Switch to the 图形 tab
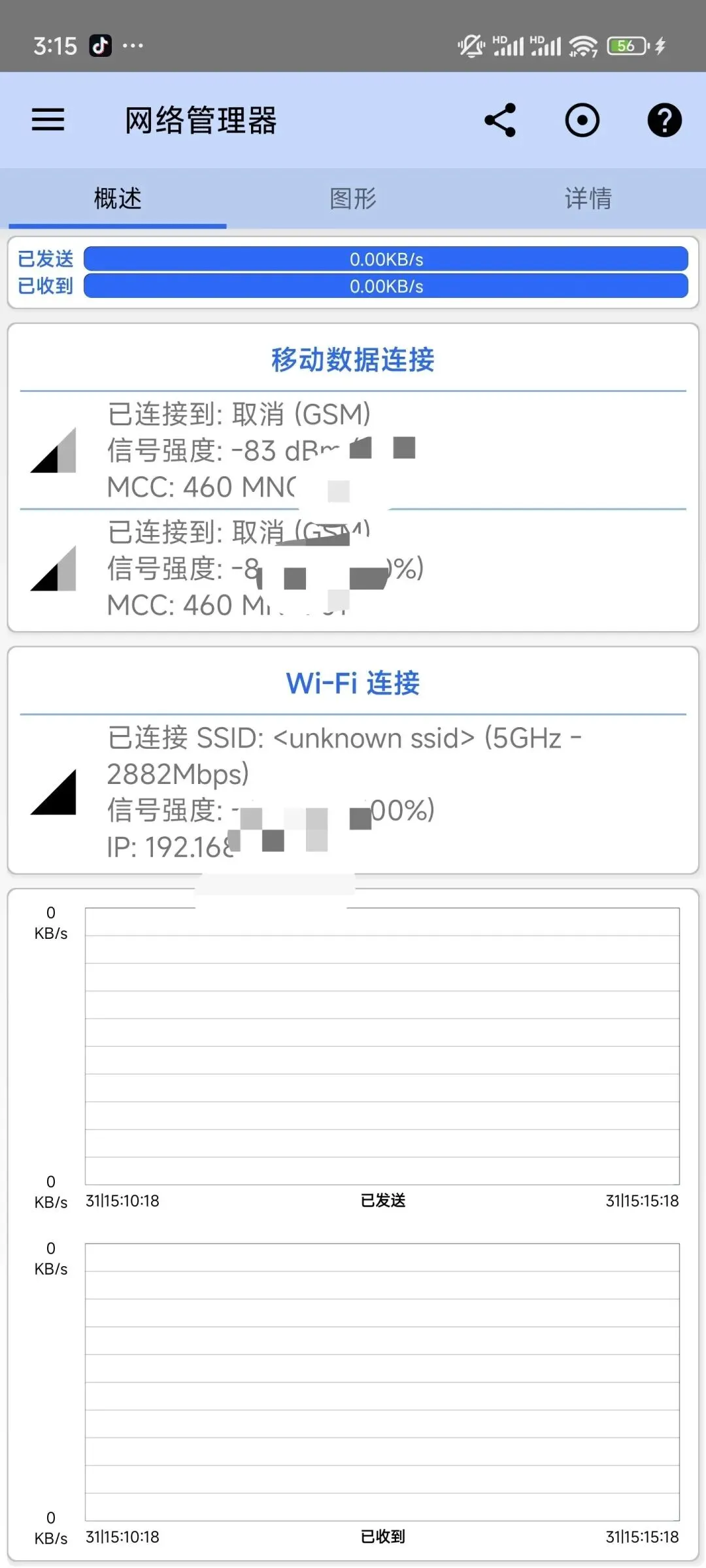This screenshot has height=1568, width=706. tap(353, 199)
